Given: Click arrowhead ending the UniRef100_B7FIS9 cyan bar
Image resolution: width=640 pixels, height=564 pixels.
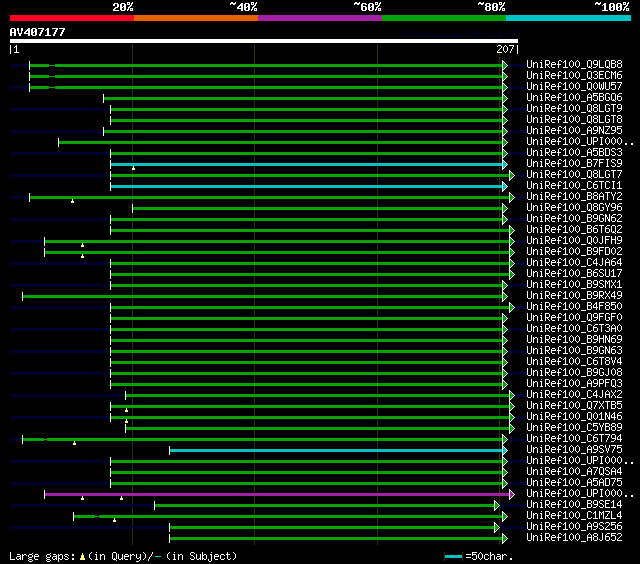Looking at the screenshot, I should click(x=505, y=164).
